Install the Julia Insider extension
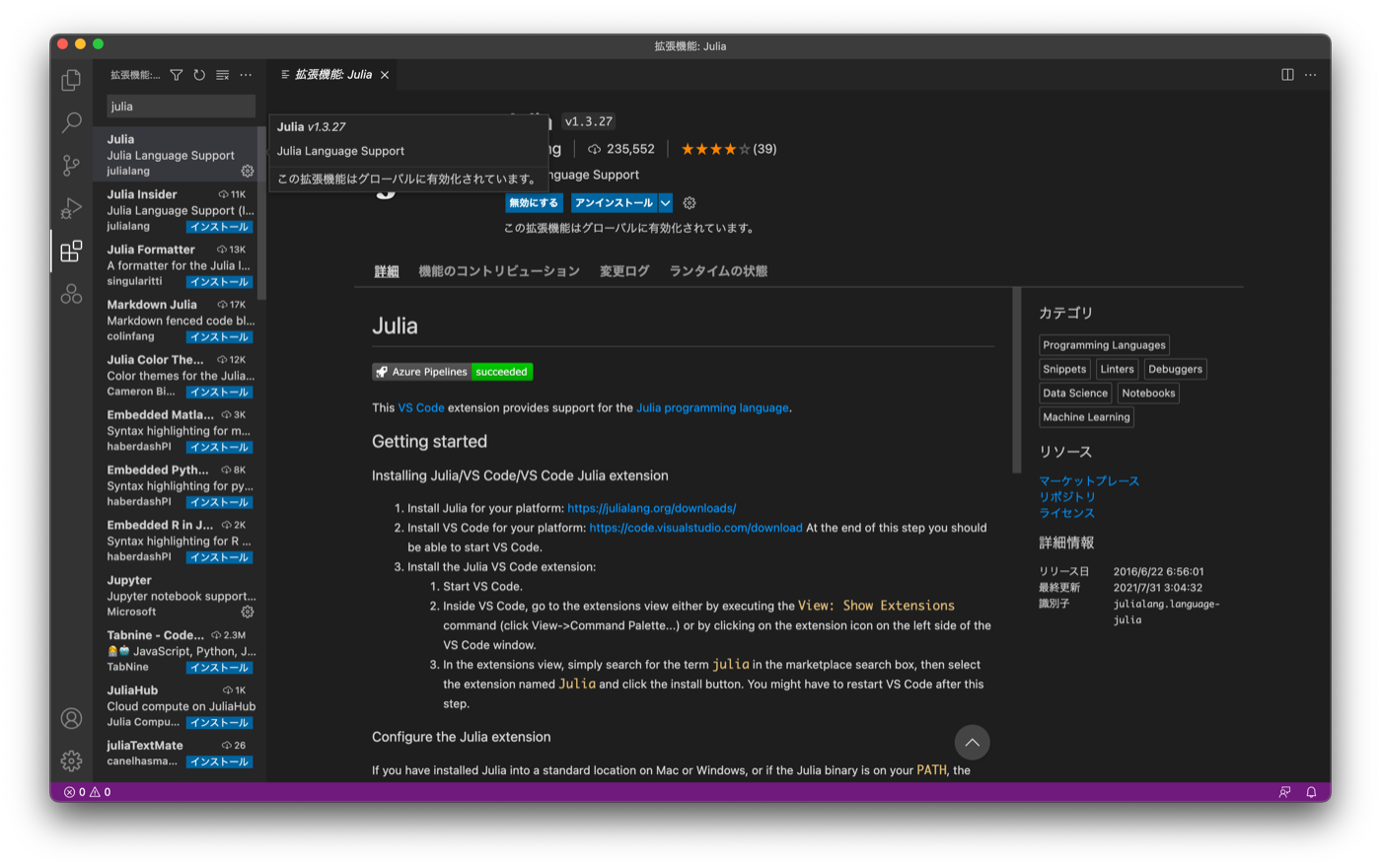The image size is (1381, 868). coord(220,227)
